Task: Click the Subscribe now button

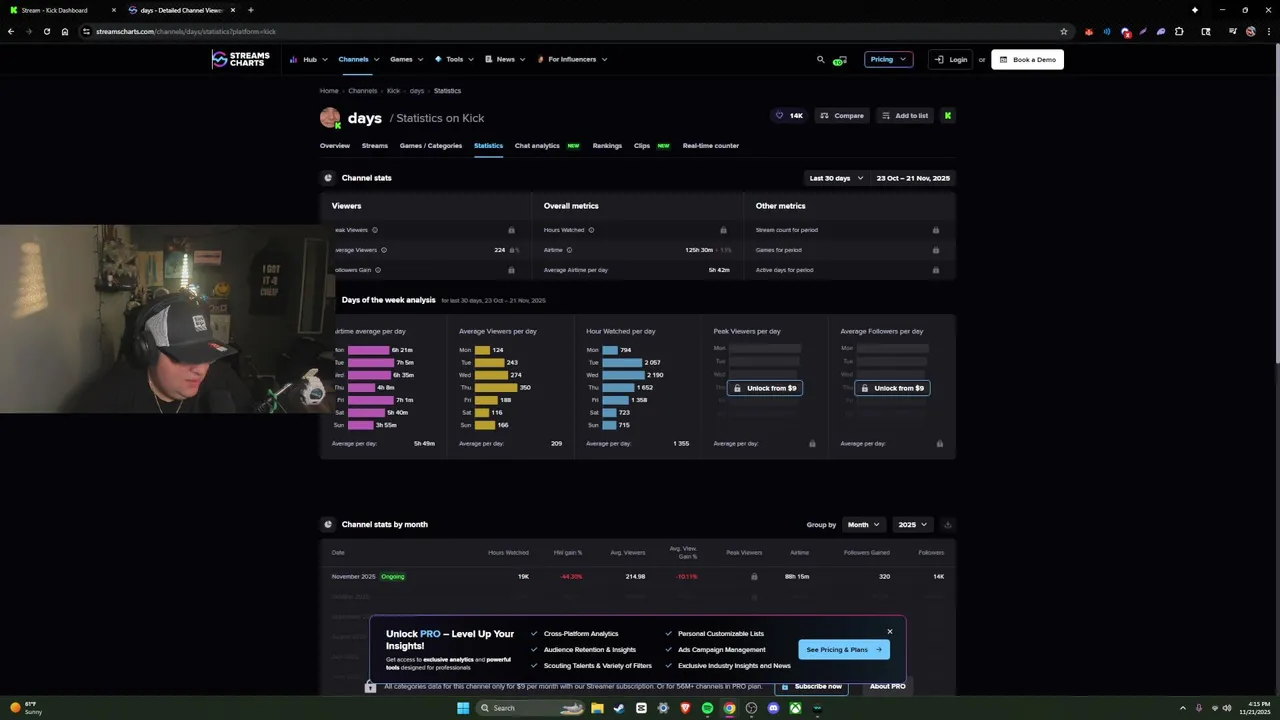Action: click(x=812, y=686)
